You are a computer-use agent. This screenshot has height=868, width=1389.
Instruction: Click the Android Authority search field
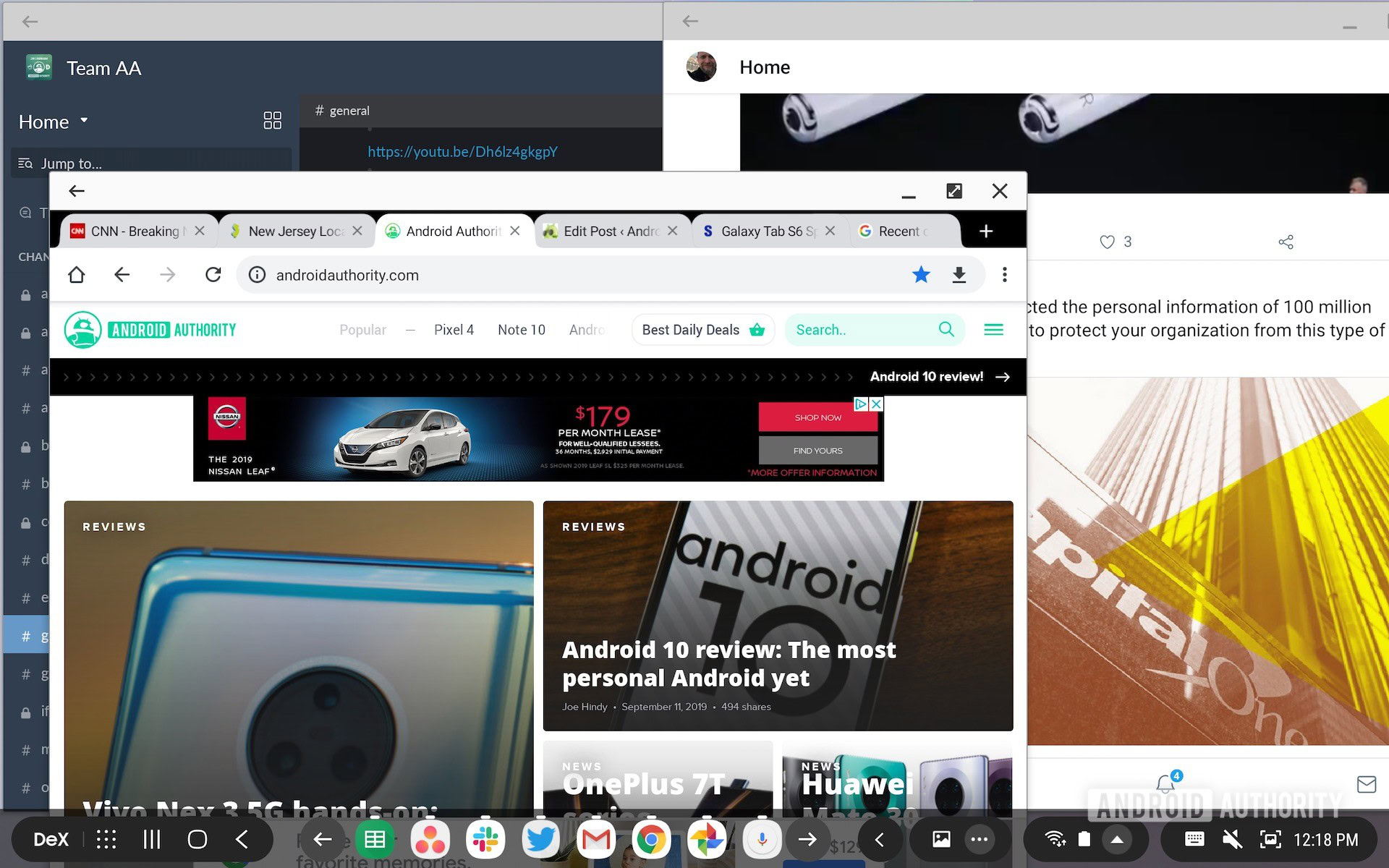[x=861, y=330]
